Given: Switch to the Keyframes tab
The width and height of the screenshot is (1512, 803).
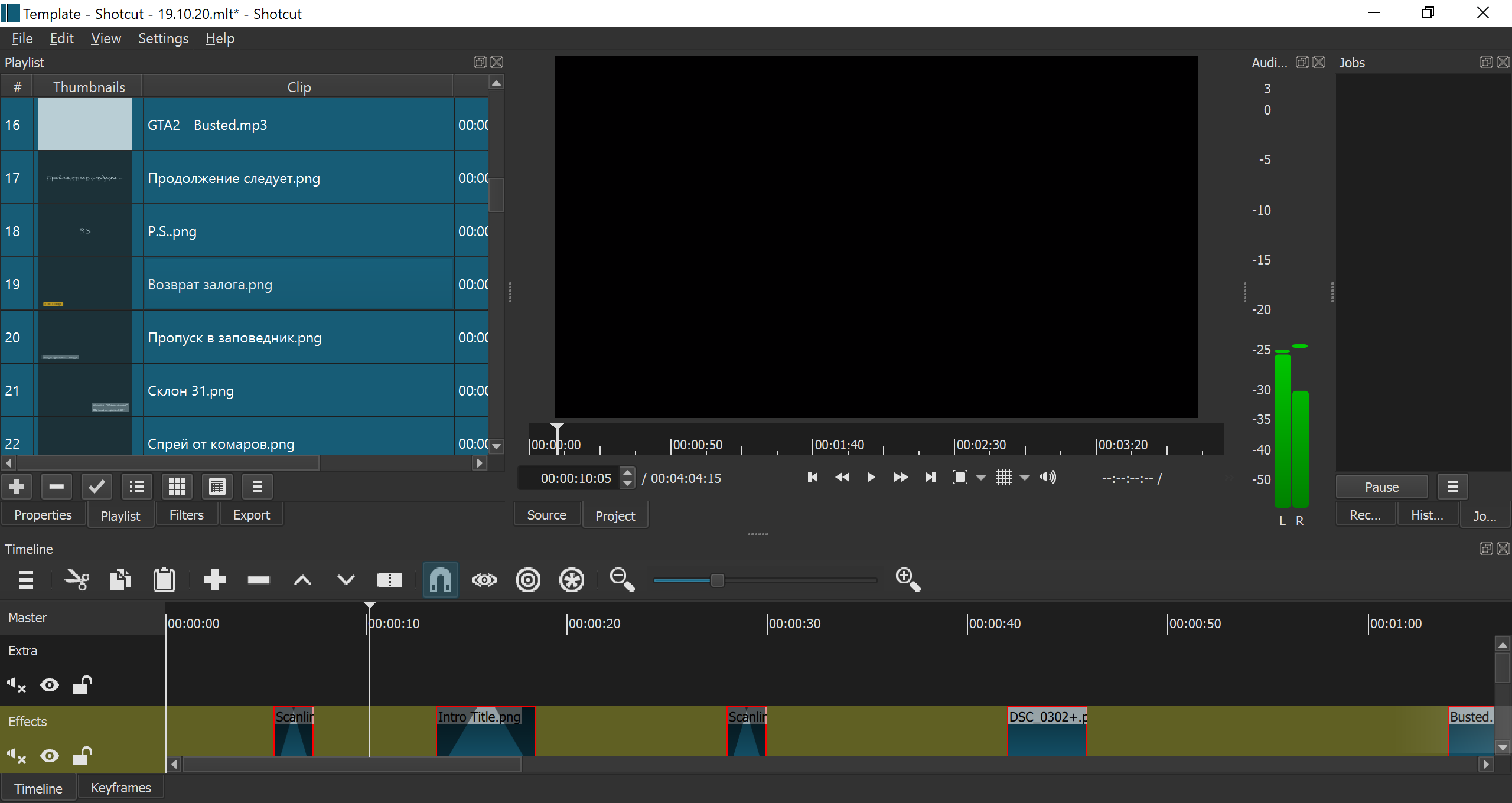Looking at the screenshot, I should coord(121,788).
